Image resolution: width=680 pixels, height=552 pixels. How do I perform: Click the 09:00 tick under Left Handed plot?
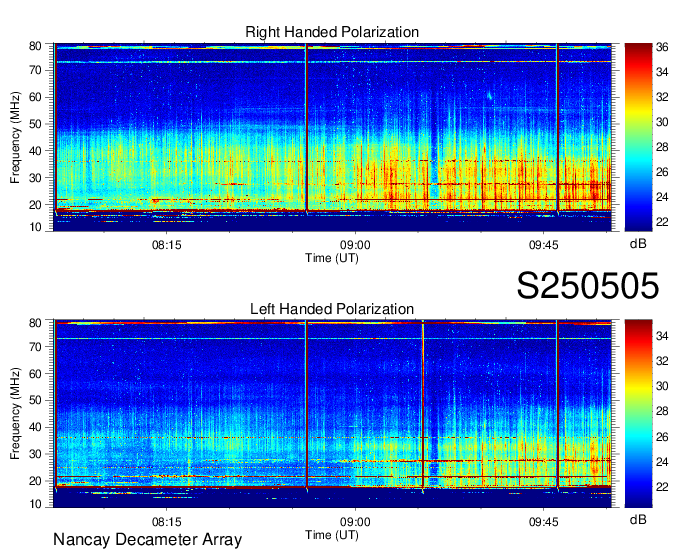tap(355, 522)
